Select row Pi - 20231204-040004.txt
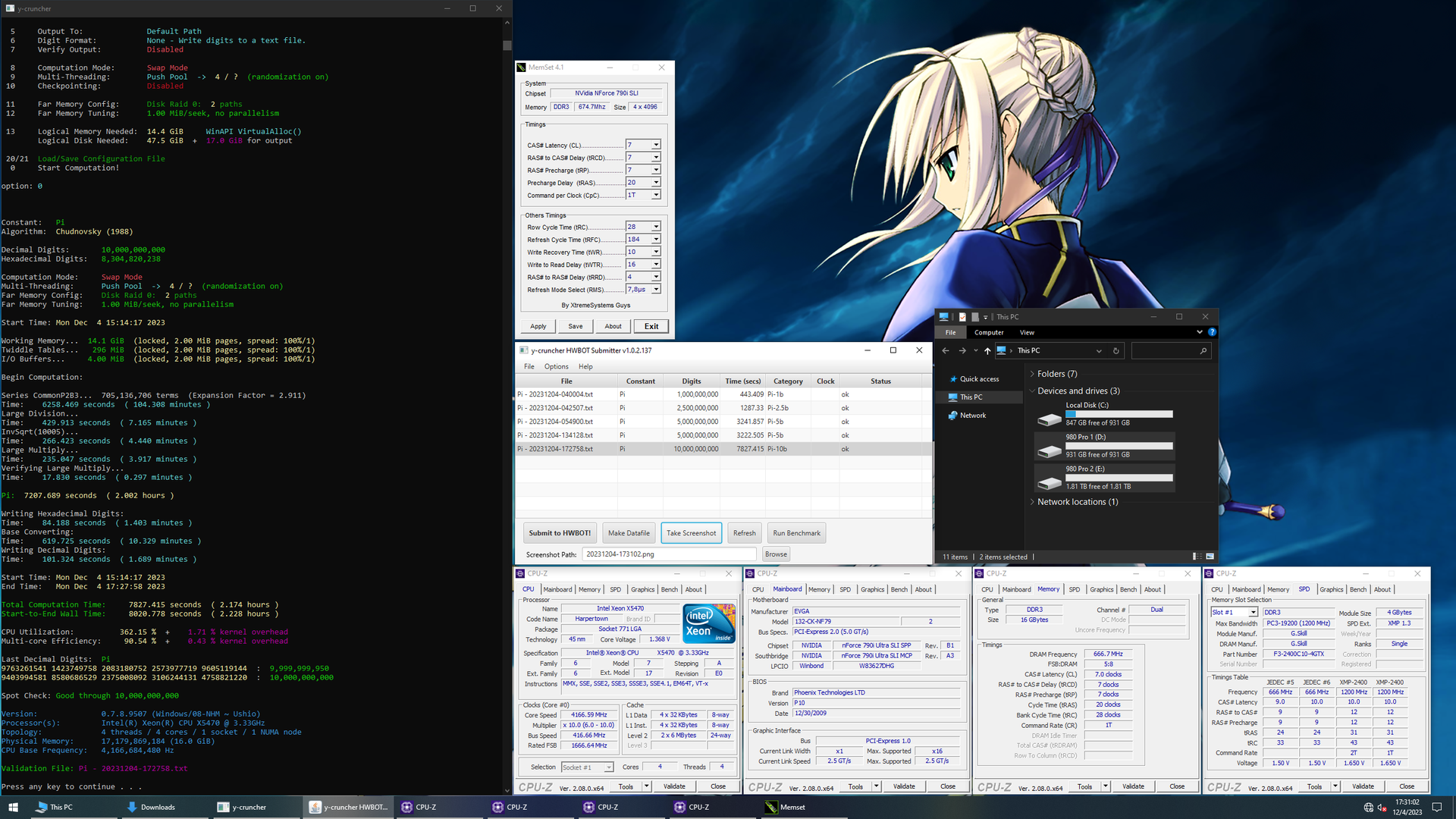The width and height of the screenshot is (1456, 819). pyautogui.click(x=723, y=394)
